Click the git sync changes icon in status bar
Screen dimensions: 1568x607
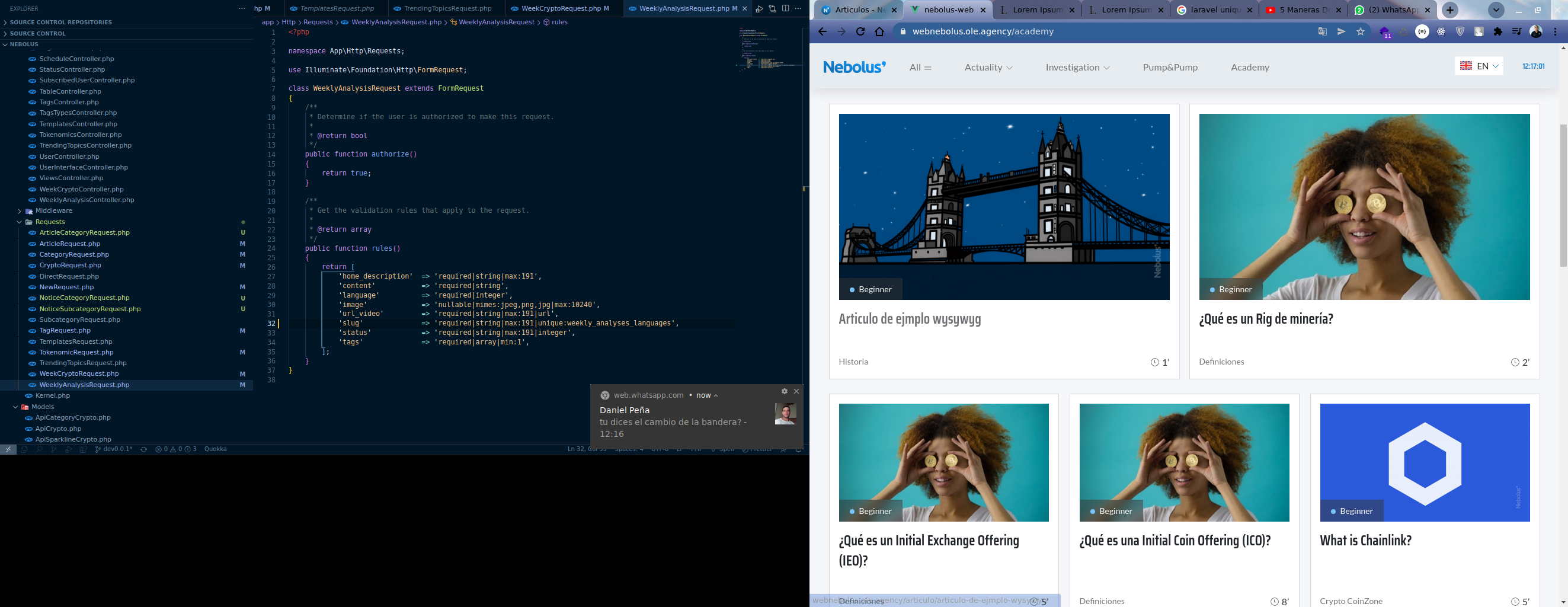(x=143, y=449)
